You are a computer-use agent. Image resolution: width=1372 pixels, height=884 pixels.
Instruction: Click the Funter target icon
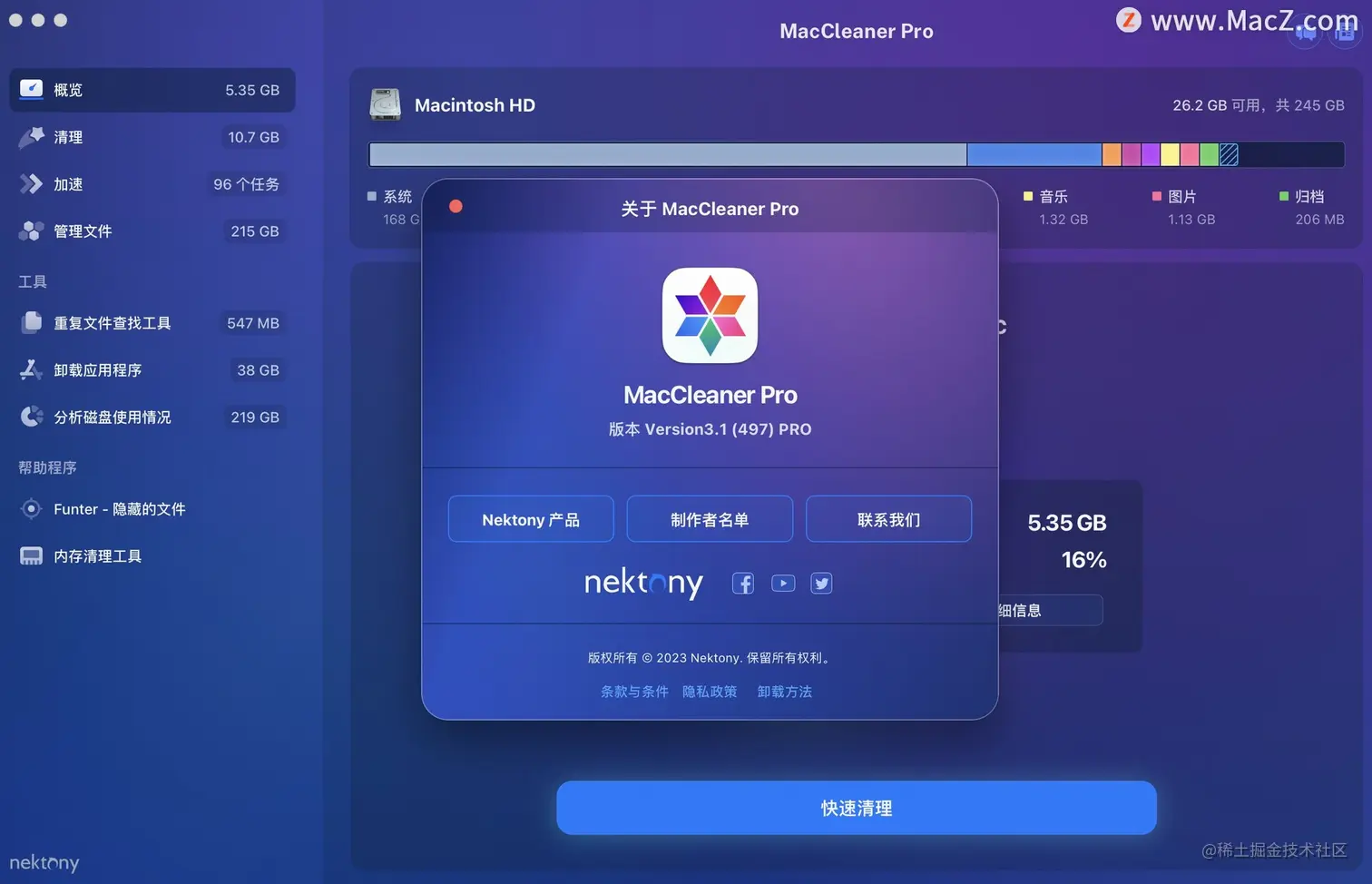(x=31, y=509)
